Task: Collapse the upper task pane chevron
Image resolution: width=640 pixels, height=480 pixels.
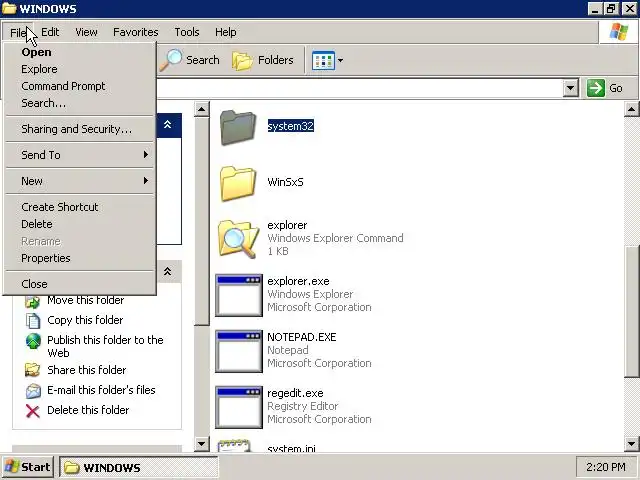Action: click(167, 124)
